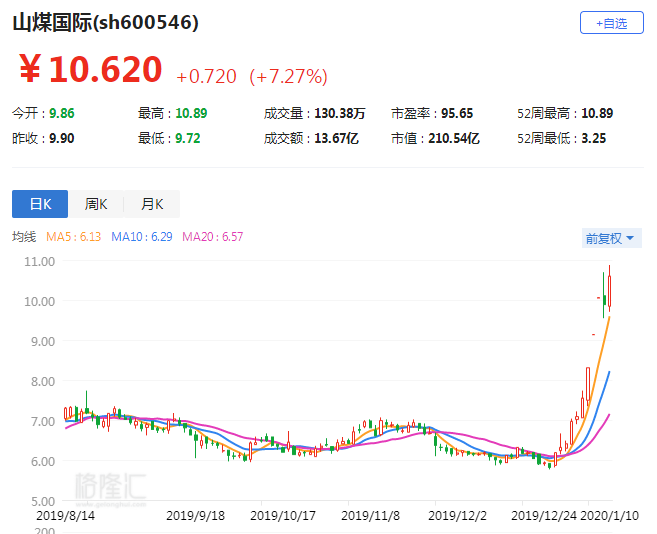Click the 2019/11/8 date axis label
657x534 pixels.
[370, 516]
